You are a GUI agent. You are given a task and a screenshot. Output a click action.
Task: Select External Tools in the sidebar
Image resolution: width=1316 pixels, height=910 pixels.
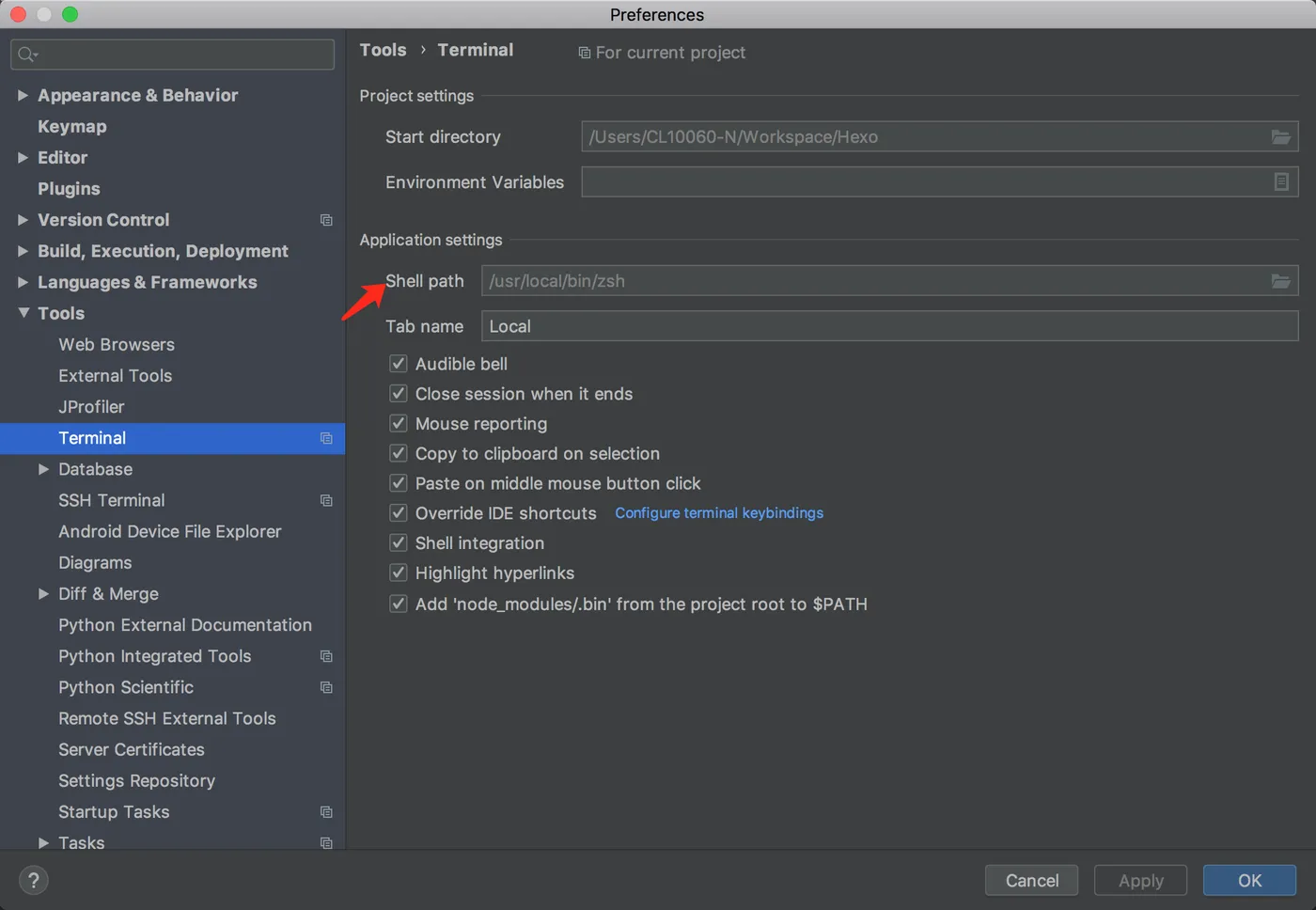pyautogui.click(x=115, y=376)
